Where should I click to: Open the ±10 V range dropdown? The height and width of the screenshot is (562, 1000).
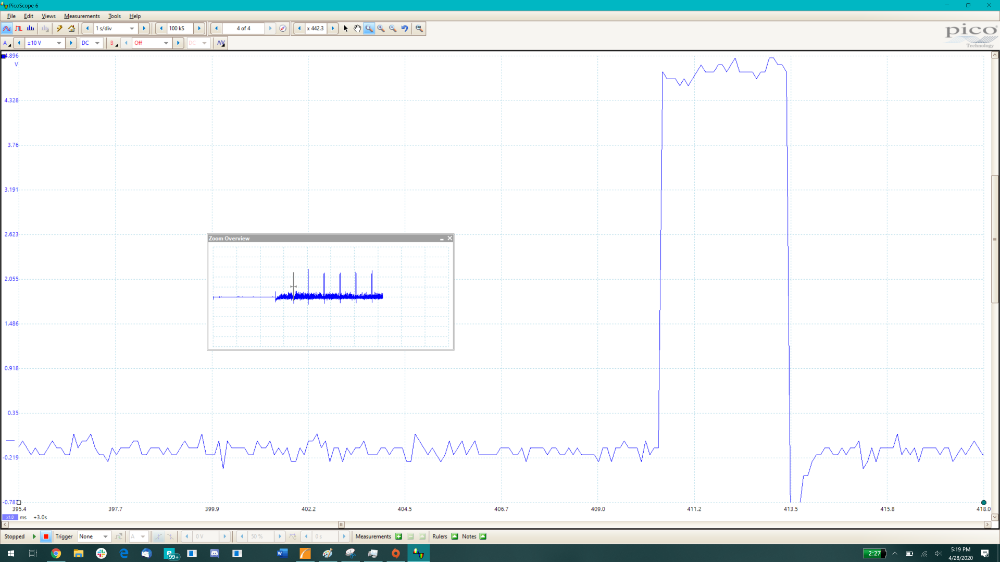pos(44,43)
